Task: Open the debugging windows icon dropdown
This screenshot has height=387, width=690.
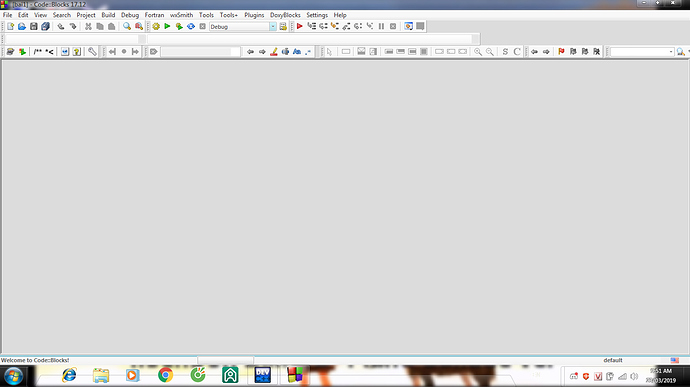Action: (408, 26)
